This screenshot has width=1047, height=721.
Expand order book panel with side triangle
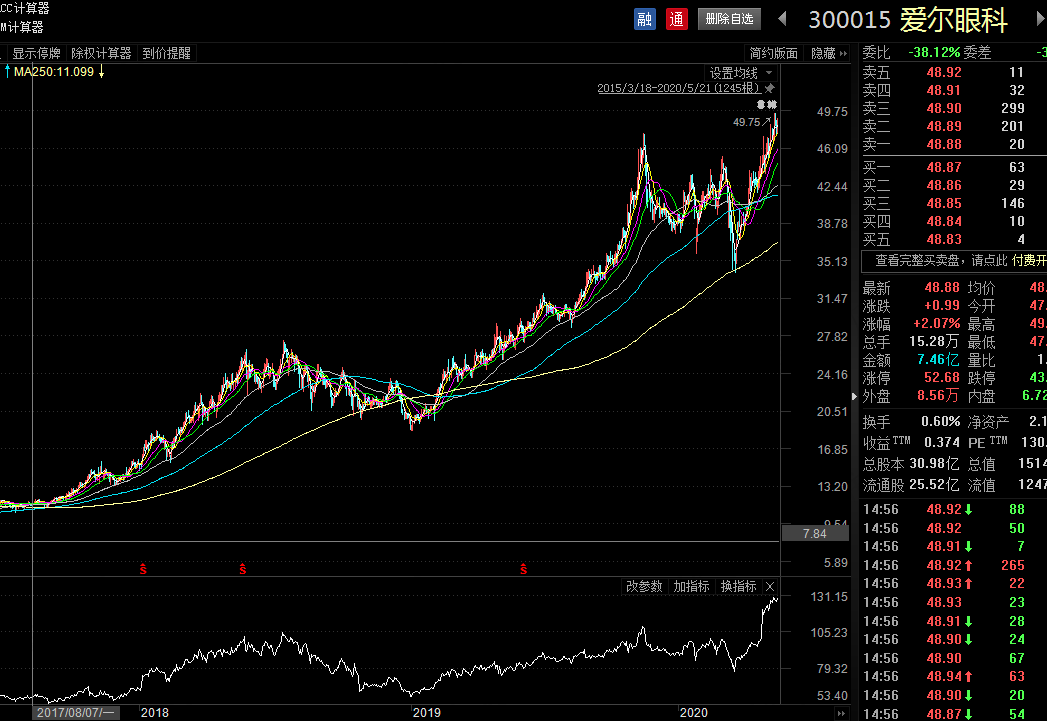pos(854,397)
